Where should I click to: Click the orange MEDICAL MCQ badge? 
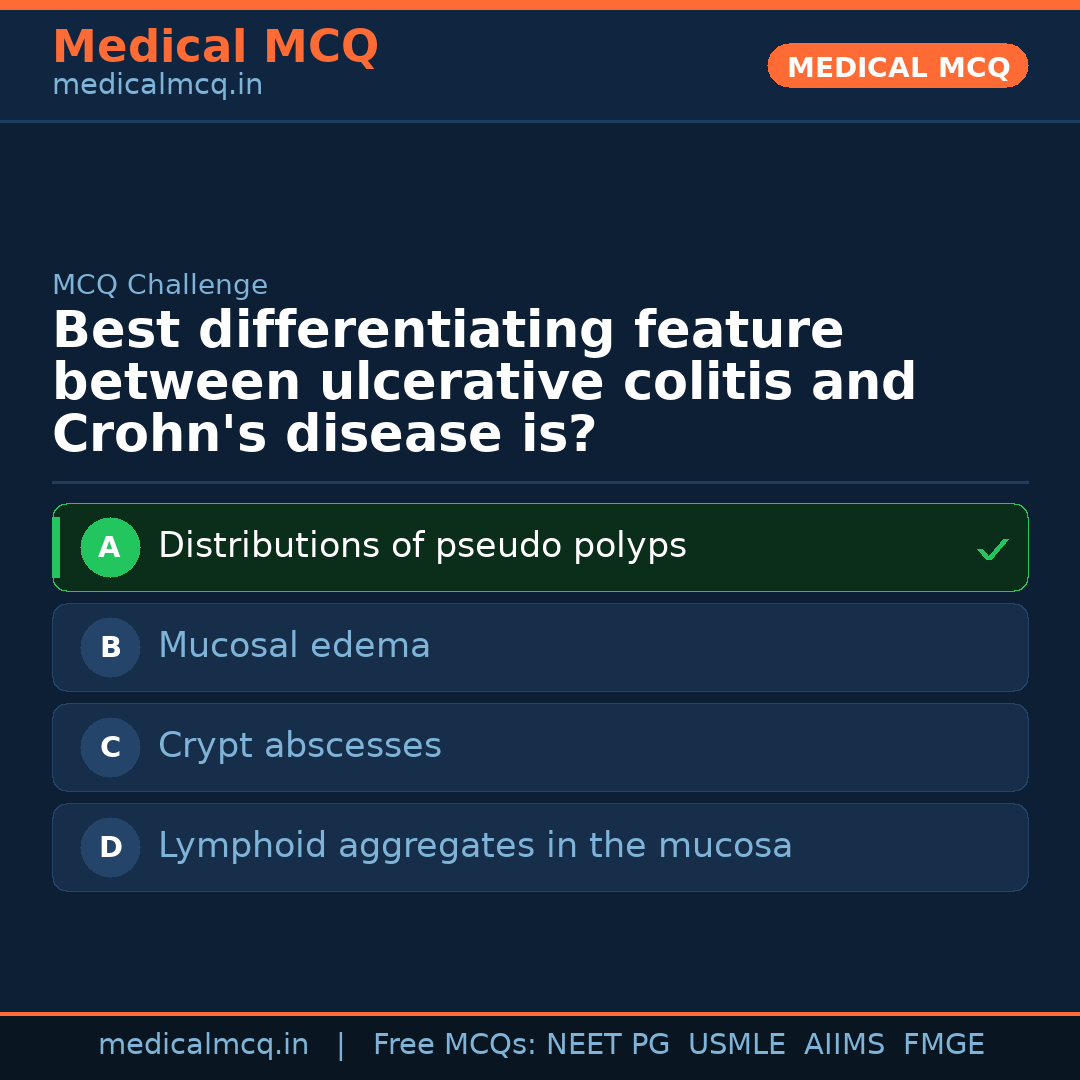[x=897, y=67]
